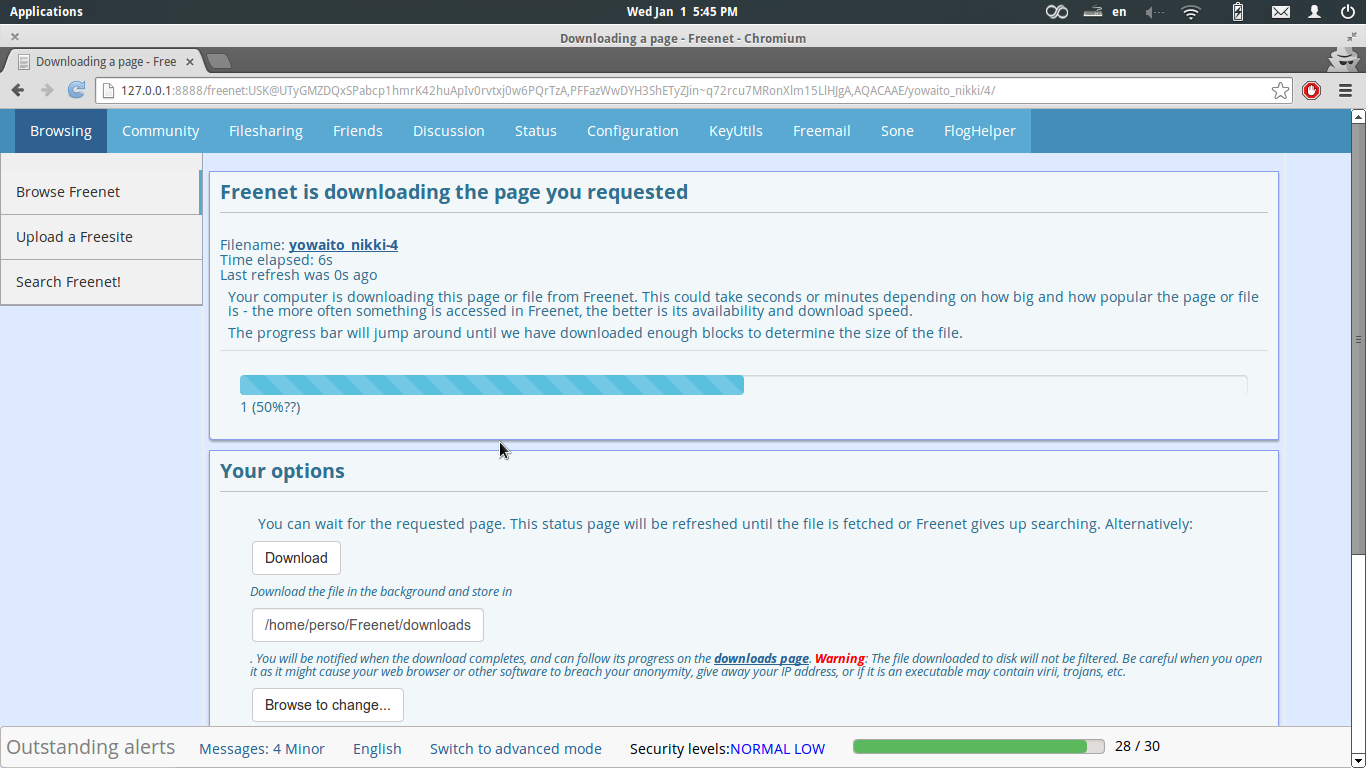1366x768 pixels.
Task: Open the volume indicator in the panel
Action: point(1154,12)
